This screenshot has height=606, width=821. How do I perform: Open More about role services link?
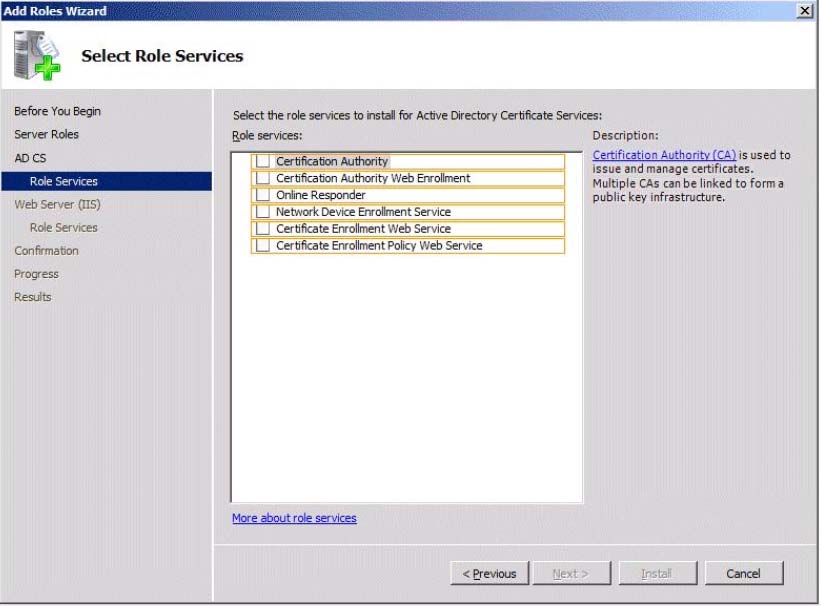(x=294, y=518)
